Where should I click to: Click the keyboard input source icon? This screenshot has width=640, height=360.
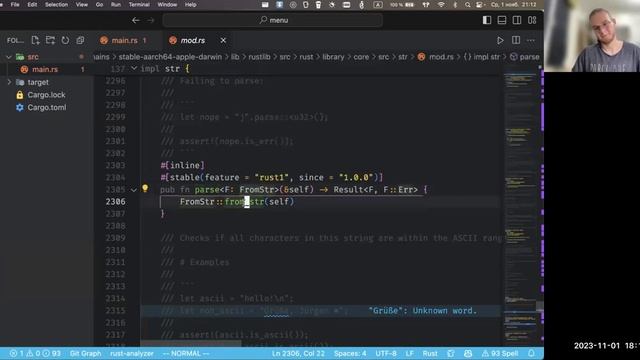click(378, 4)
